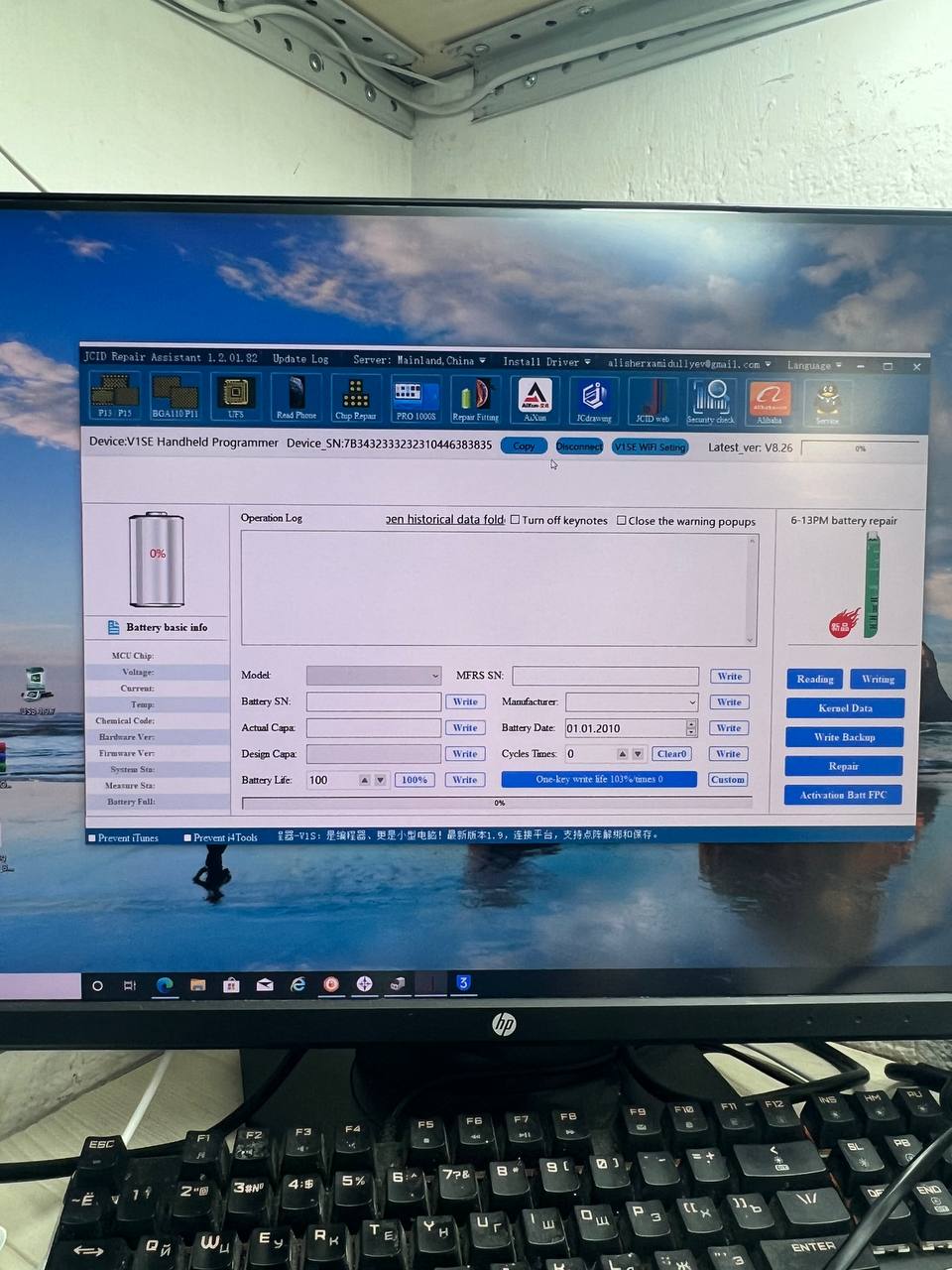The height and width of the screenshot is (1270, 952).
Task: Click the One-key write life 103% button
Action: tap(599, 780)
